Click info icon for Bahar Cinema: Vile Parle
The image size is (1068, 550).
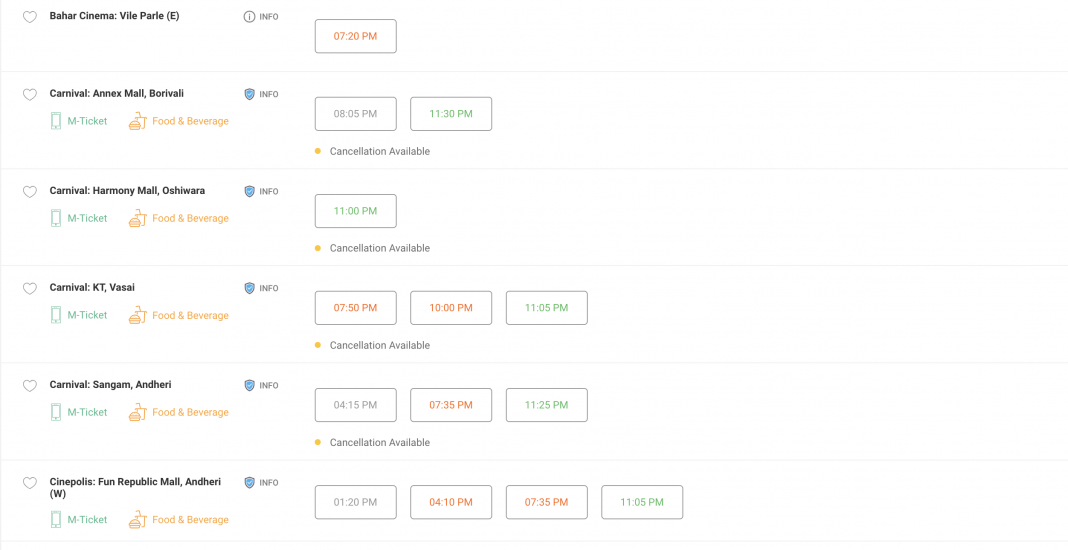(x=250, y=17)
